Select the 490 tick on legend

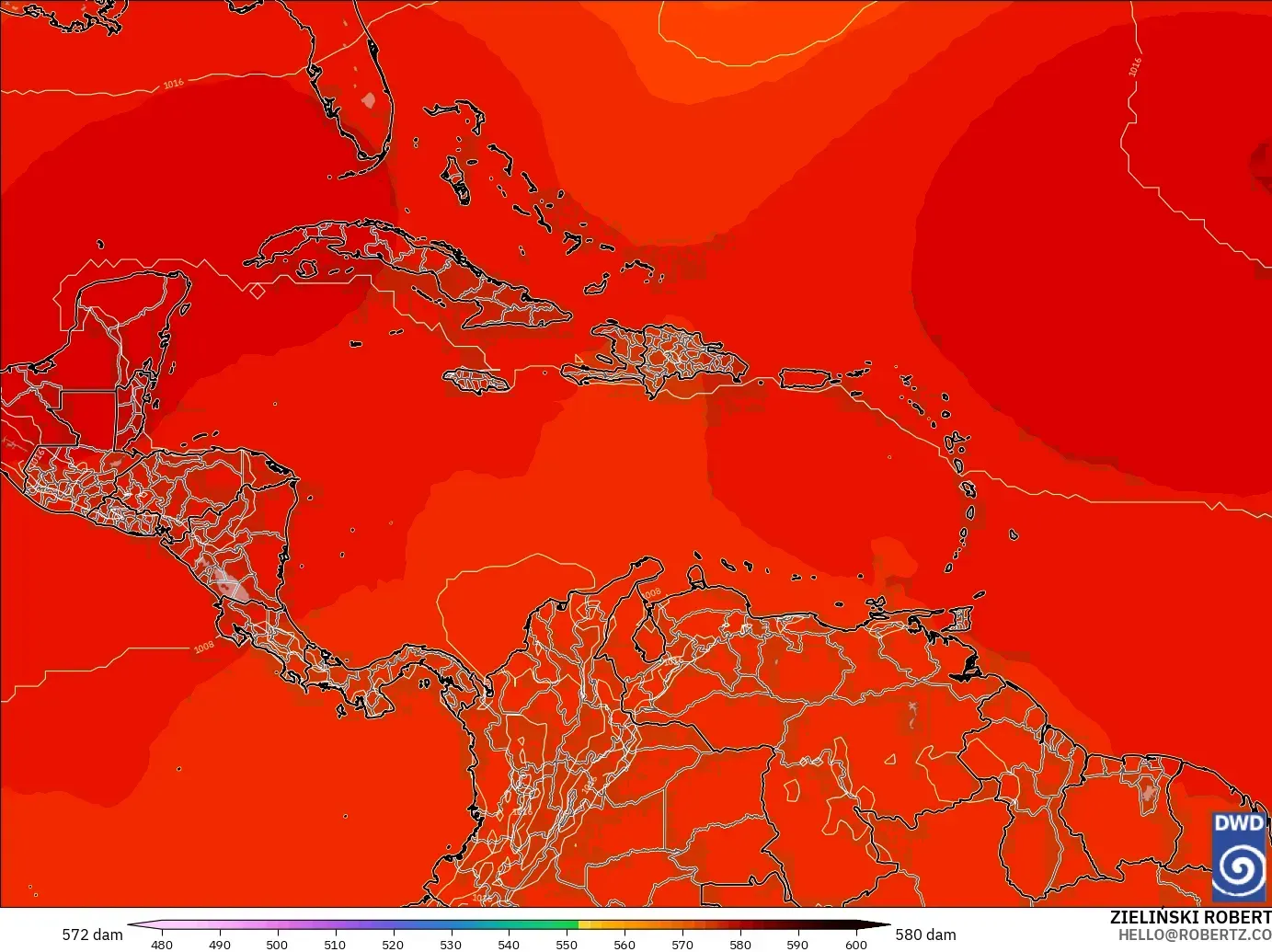click(x=220, y=945)
